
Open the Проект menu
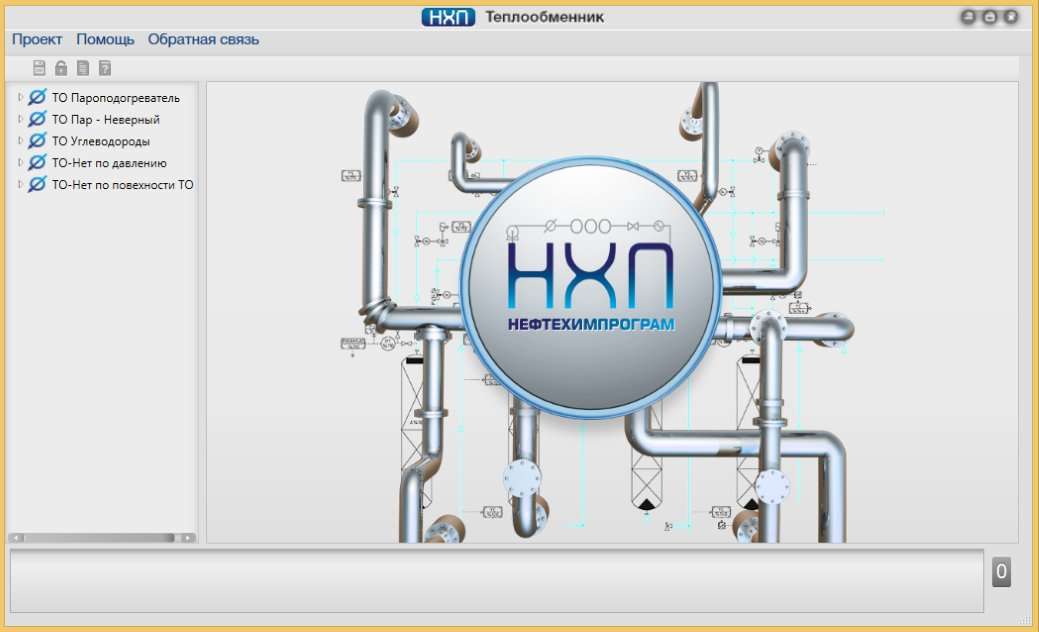tap(37, 40)
